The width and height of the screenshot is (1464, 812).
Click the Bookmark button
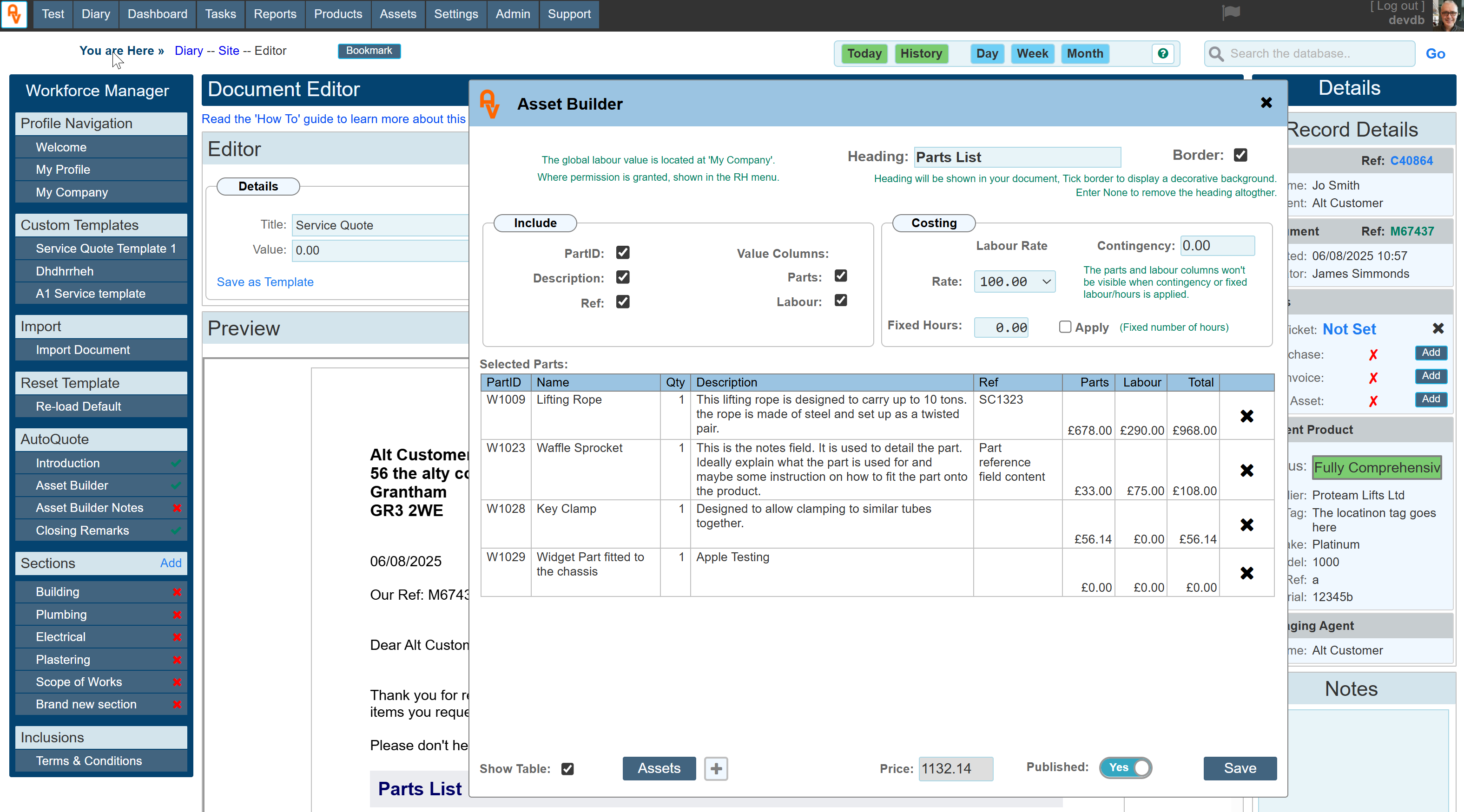tap(369, 51)
